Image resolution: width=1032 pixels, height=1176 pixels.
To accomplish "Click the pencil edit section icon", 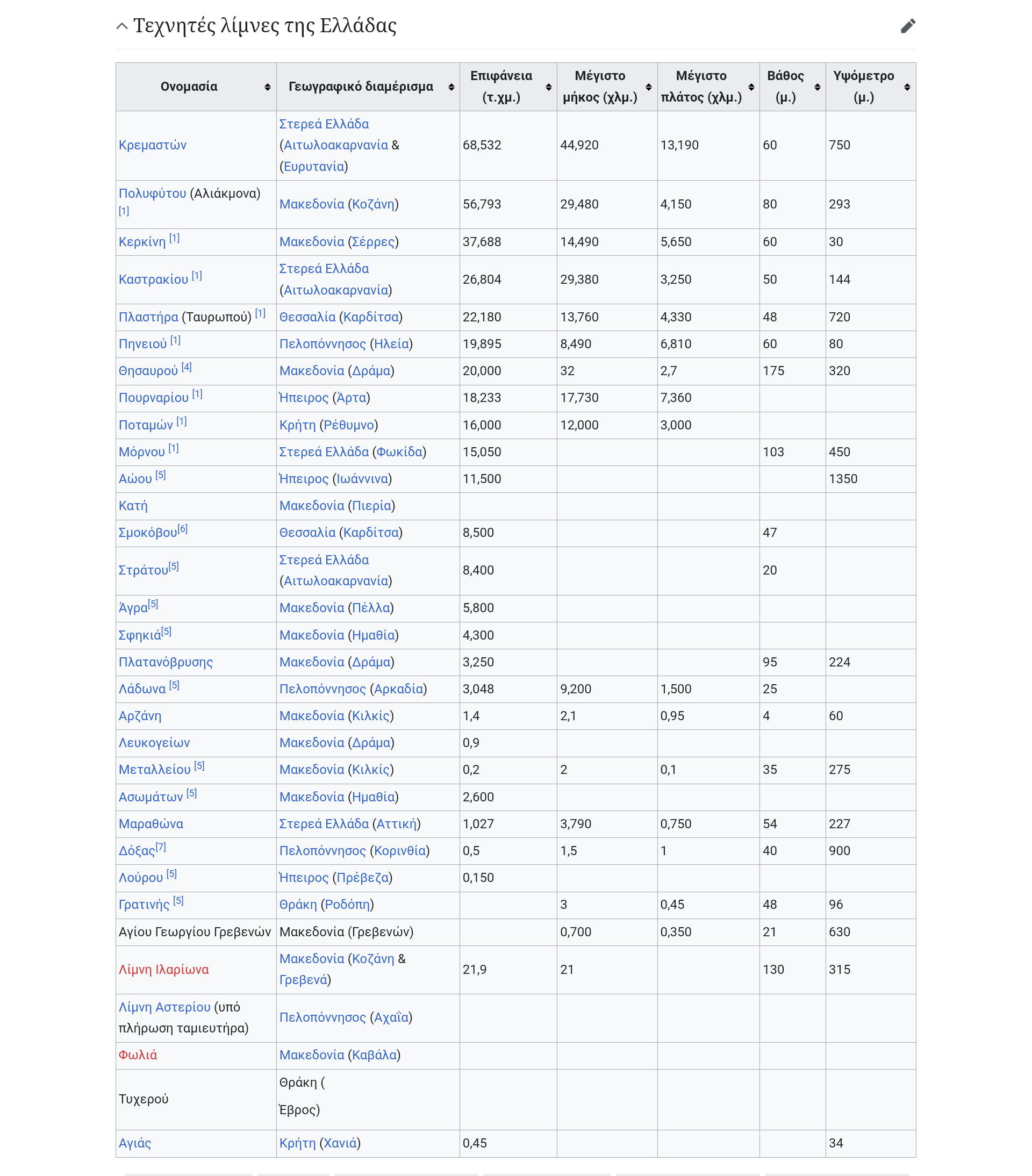I will point(907,26).
